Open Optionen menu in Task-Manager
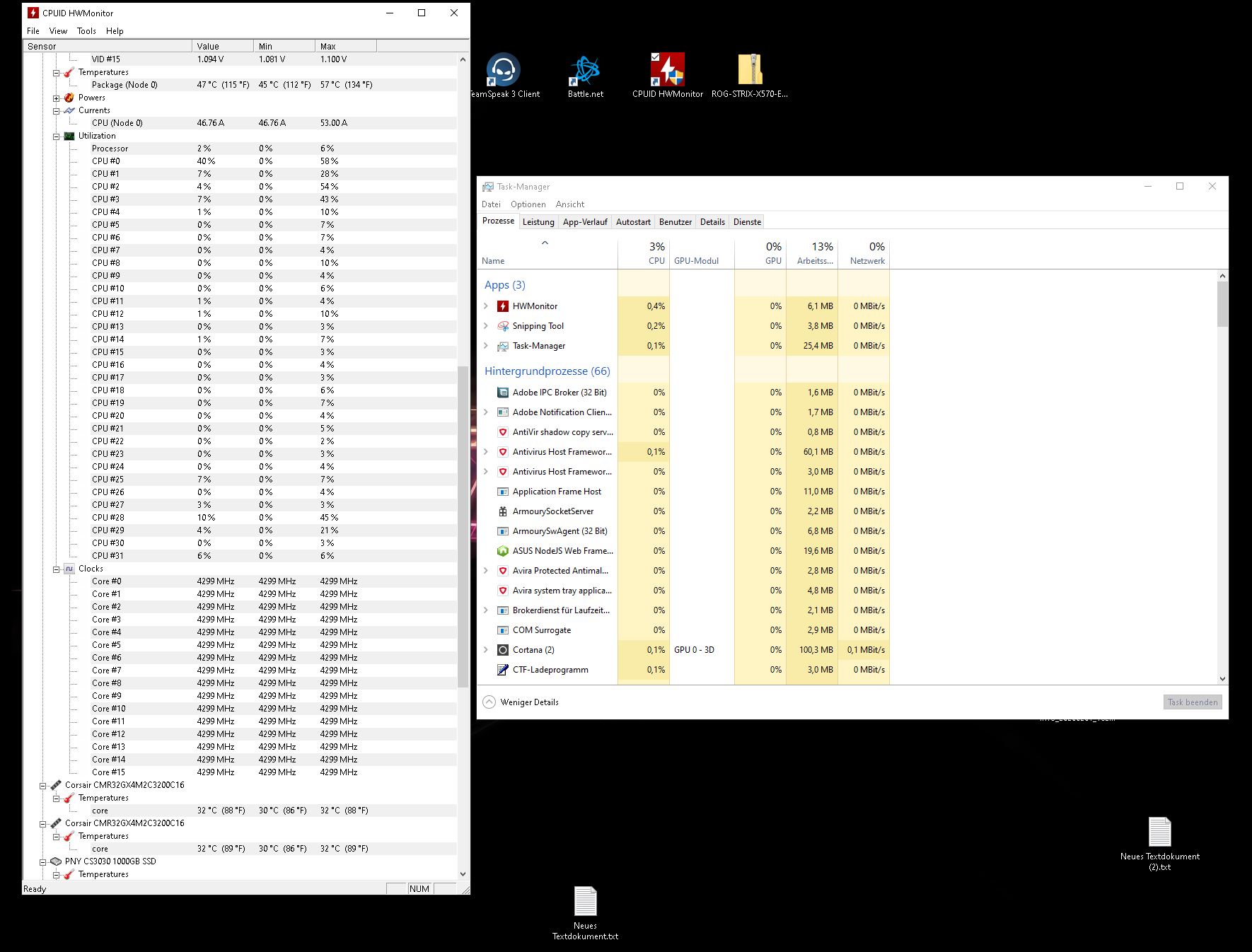The width and height of the screenshot is (1252, 952). pyautogui.click(x=528, y=204)
